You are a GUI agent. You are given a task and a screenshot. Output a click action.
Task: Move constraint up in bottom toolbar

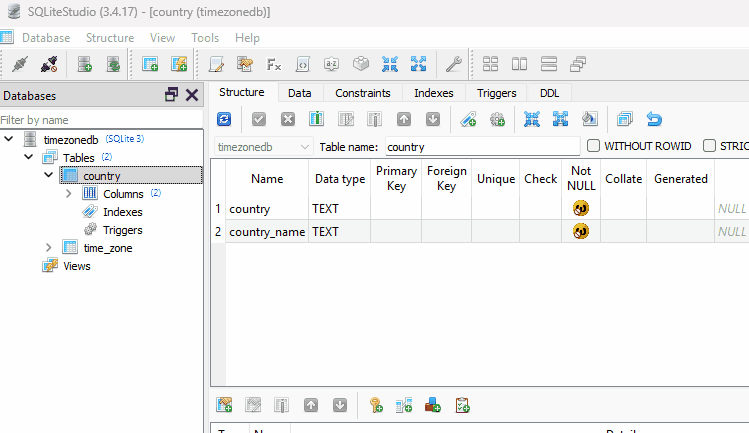tap(311, 405)
